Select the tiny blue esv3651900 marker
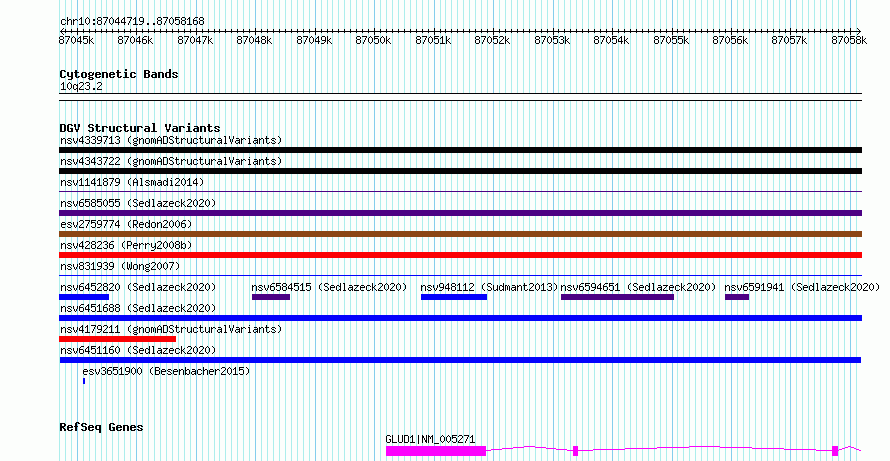 point(84,382)
